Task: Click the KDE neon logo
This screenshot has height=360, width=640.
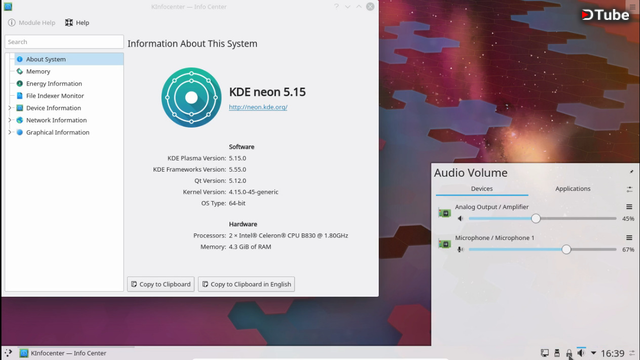Action: [191, 98]
